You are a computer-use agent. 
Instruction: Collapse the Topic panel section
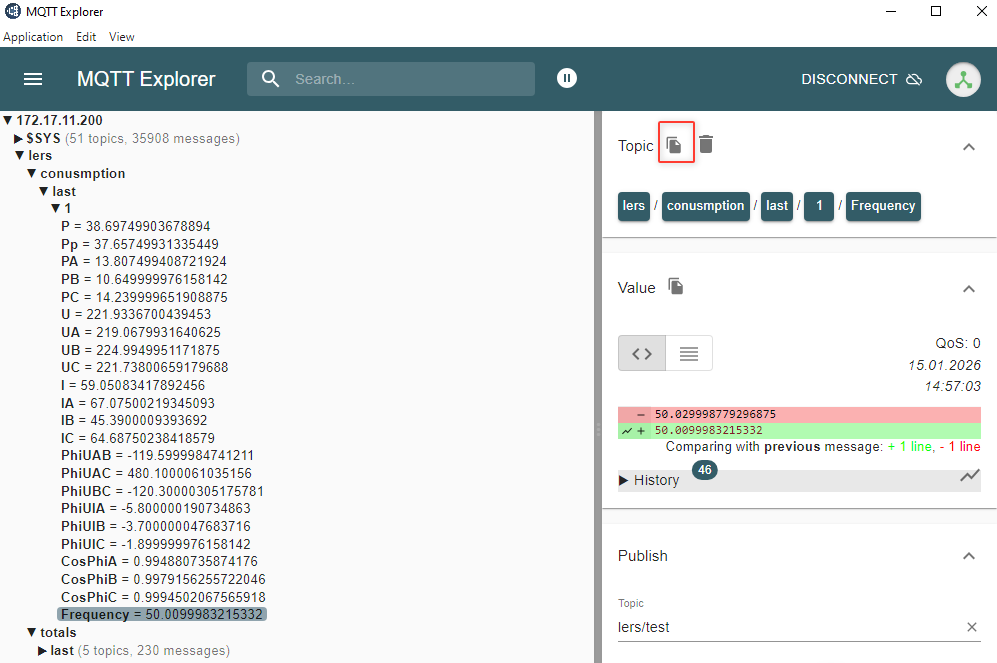click(x=967, y=147)
